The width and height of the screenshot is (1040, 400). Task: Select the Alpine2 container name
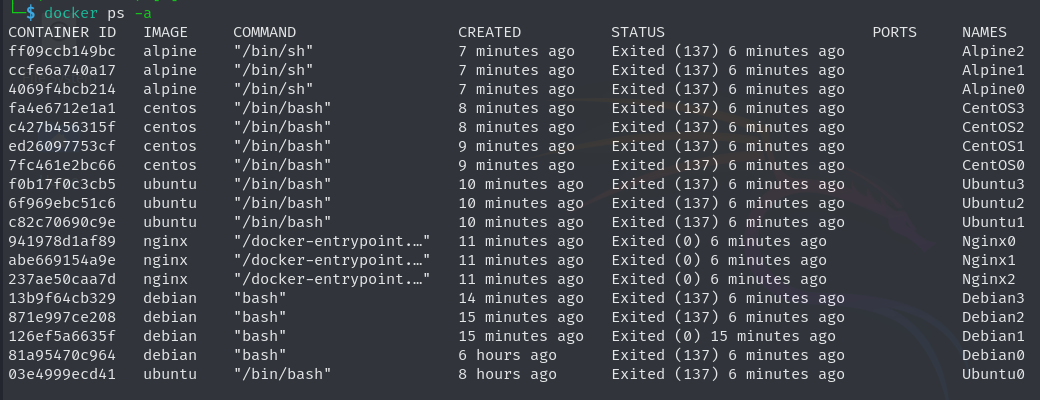(x=993, y=51)
